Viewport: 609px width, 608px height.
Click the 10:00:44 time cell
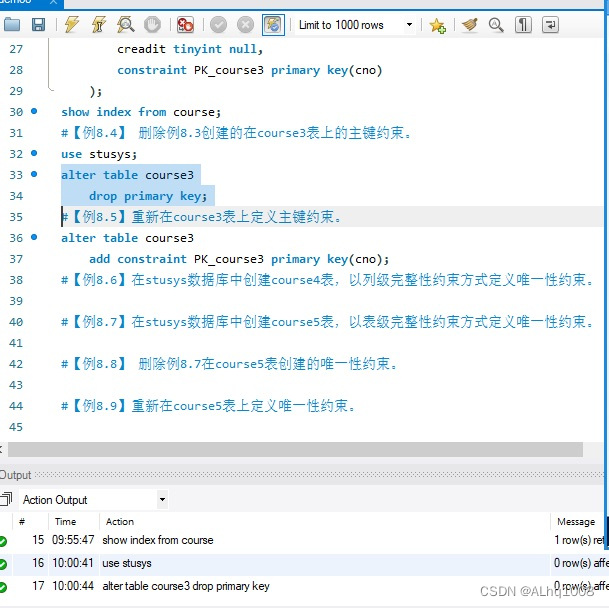[x=73, y=586]
